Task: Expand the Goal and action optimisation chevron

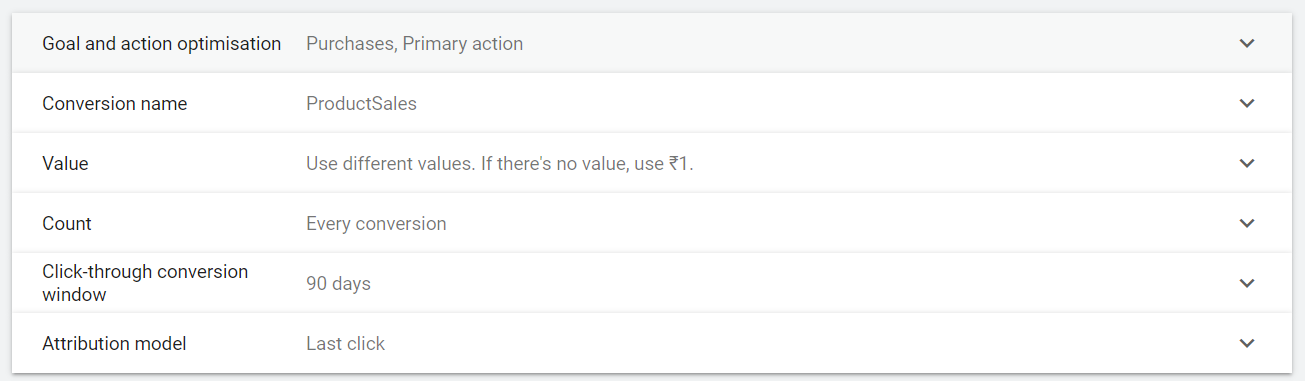Action: [x=1246, y=43]
